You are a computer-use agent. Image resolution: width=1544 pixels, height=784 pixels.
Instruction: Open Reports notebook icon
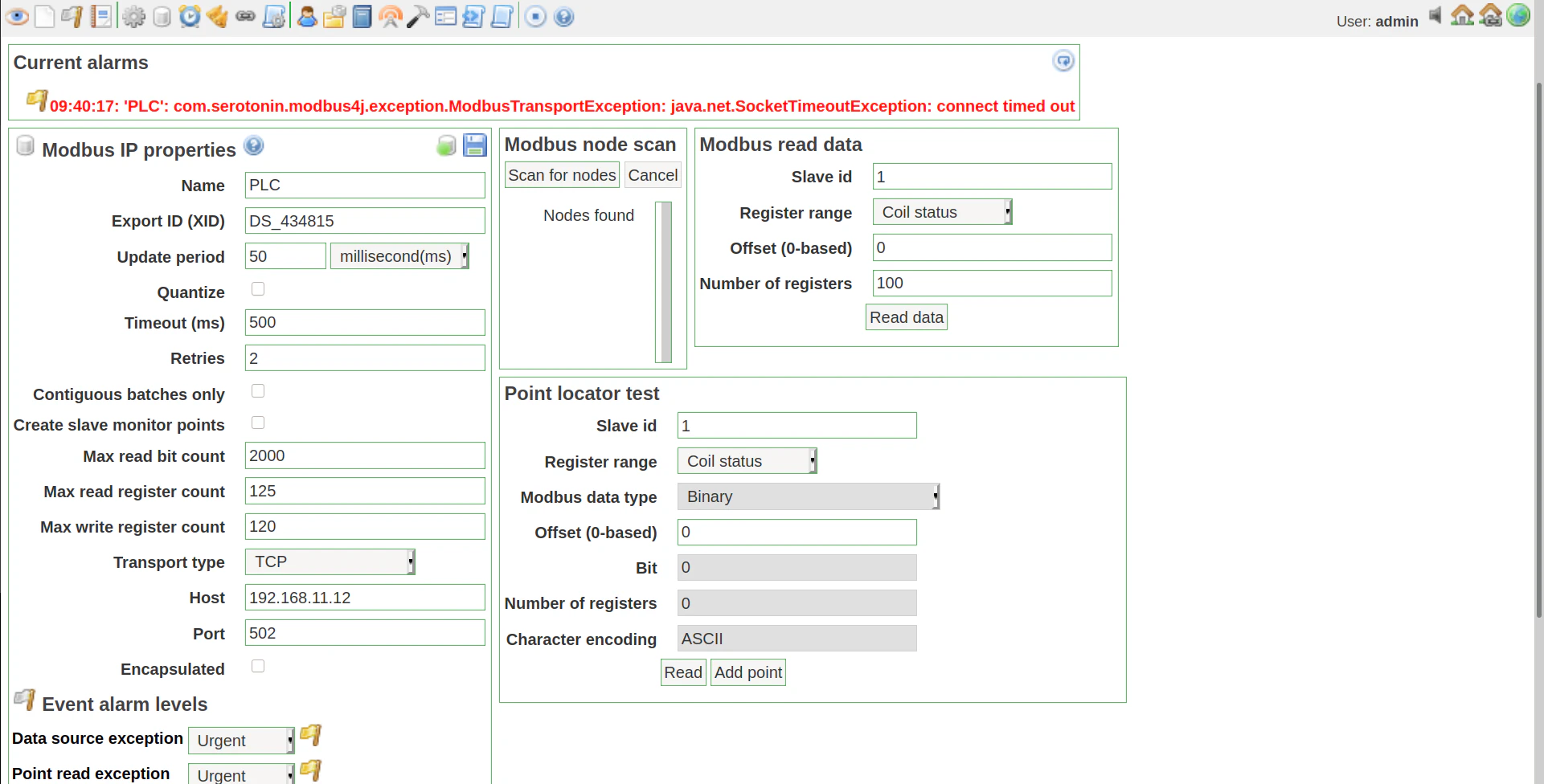click(x=101, y=16)
